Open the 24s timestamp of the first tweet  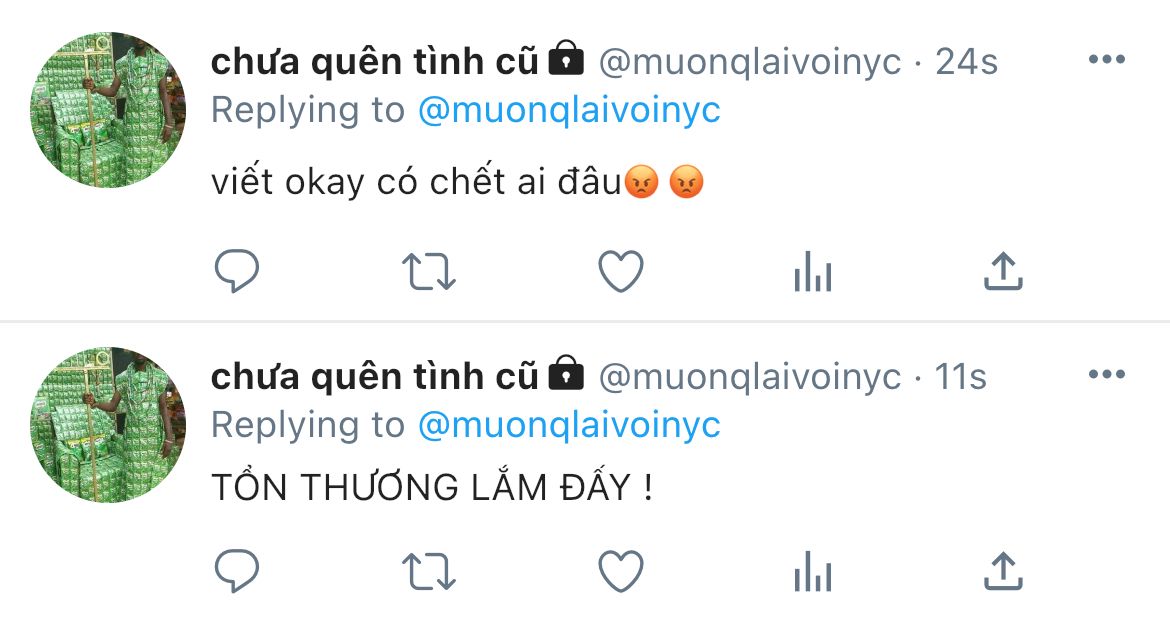tap(966, 62)
